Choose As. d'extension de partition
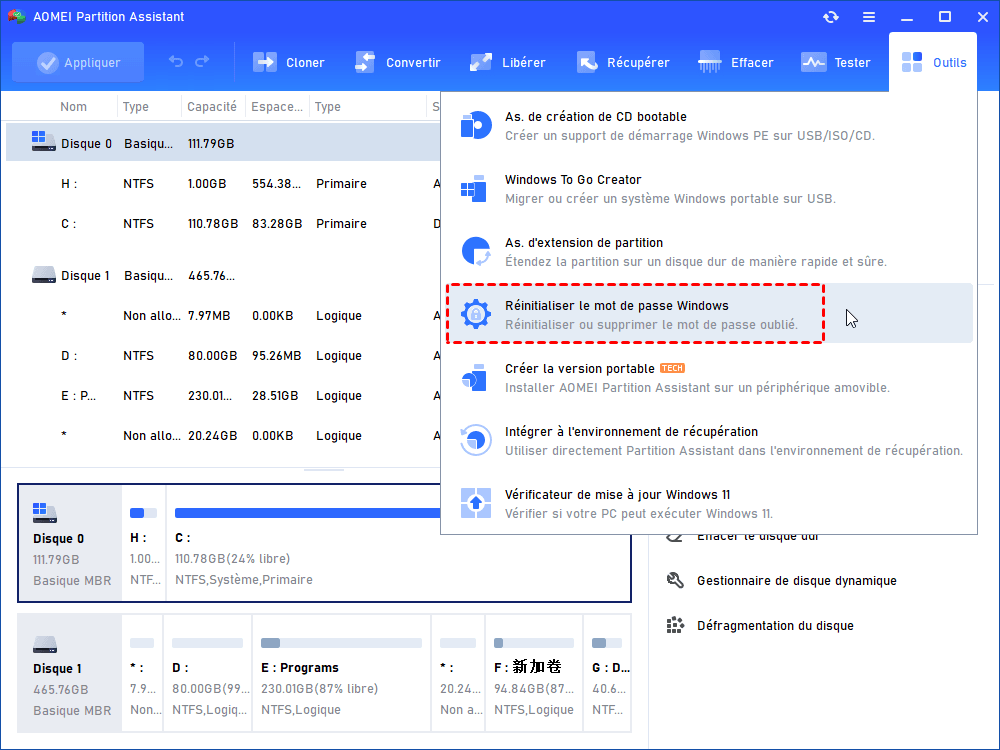1000x750 pixels. tap(709, 252)
